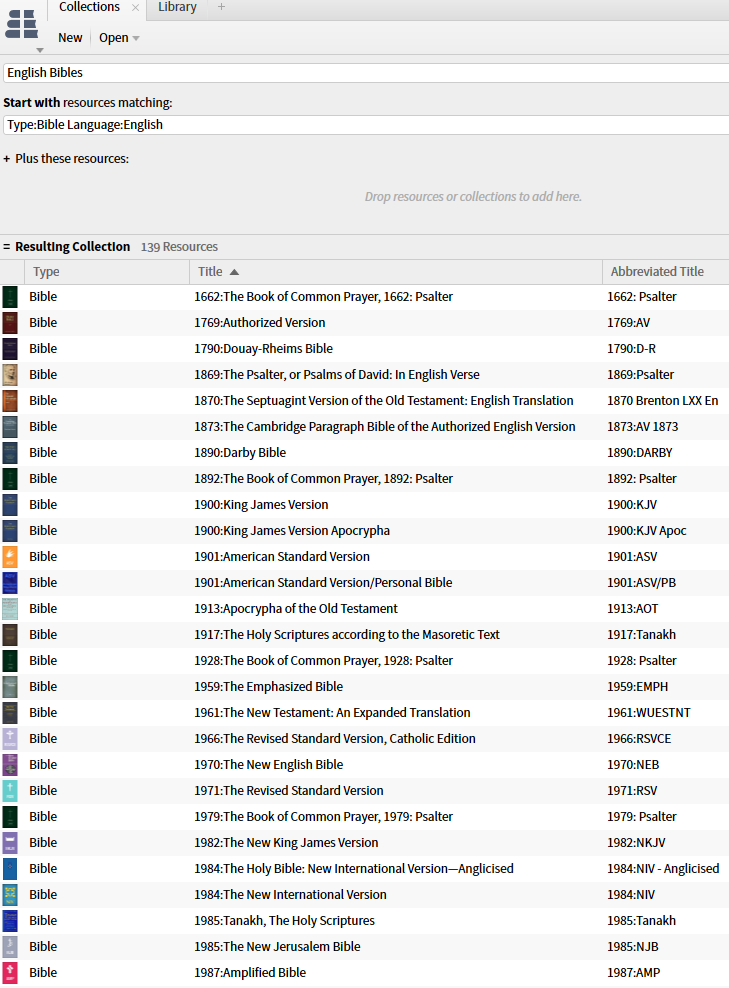The height and width of the screenshot is (988, 729).
Task: Click cover icon for 1890 Darby Bible
Action: tap(10, 452)
